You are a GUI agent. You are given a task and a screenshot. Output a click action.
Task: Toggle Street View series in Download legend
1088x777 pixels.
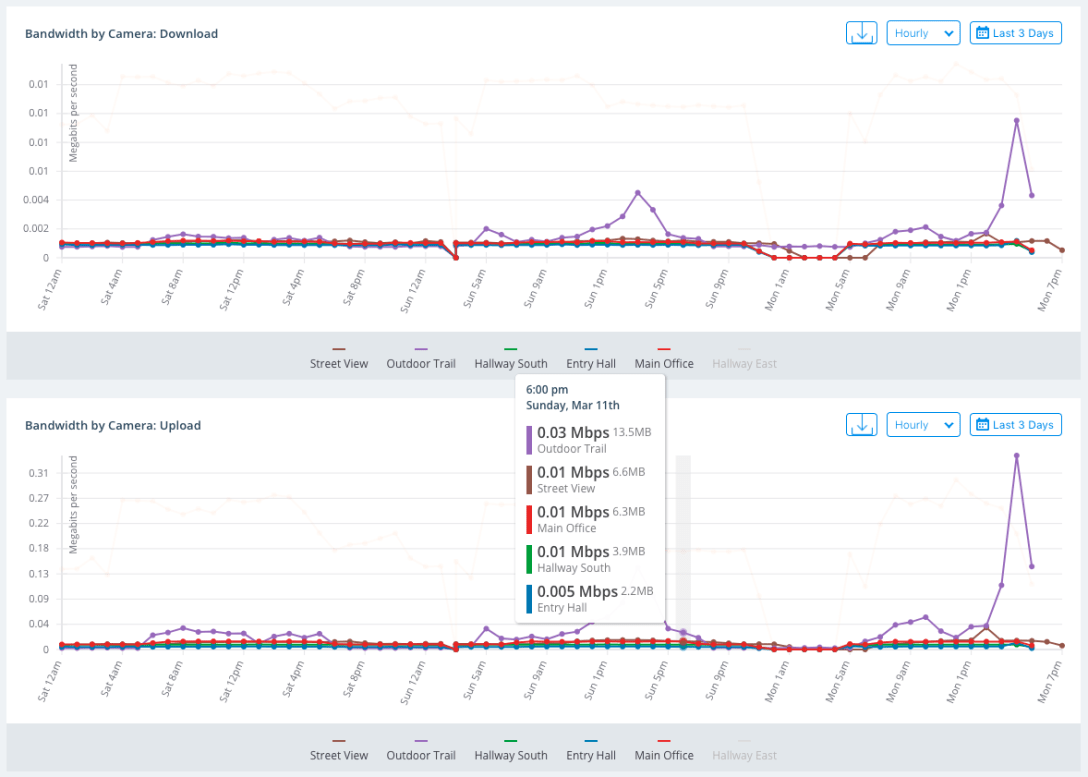point(339,363)
